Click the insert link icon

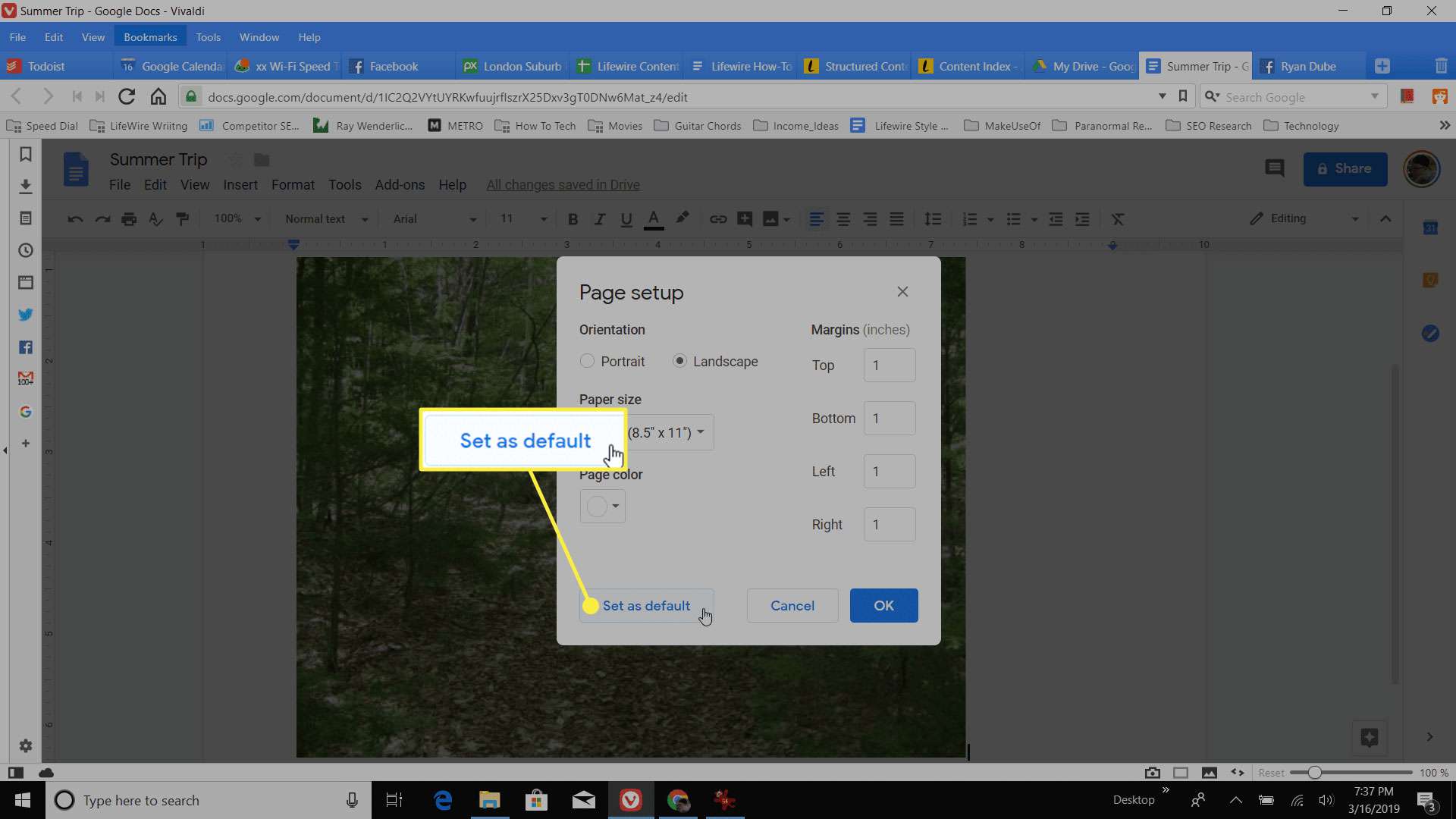pos(718,219)
